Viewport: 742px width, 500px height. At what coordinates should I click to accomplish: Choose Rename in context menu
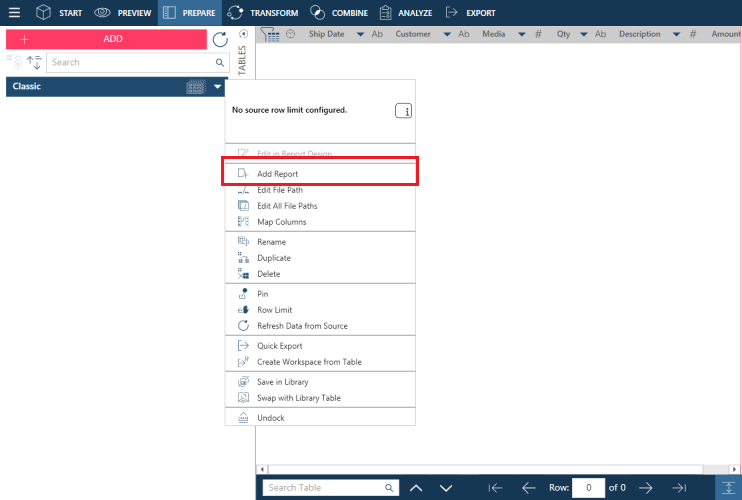coord(320,242)
